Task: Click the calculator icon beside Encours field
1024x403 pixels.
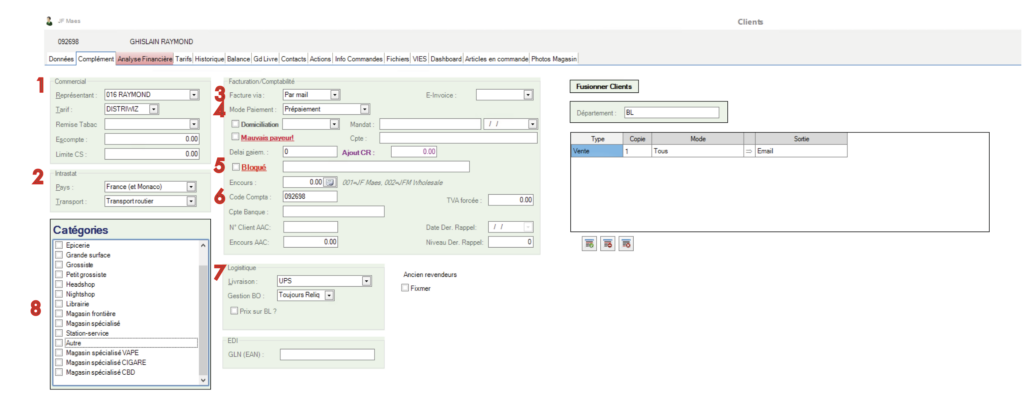Action: point(330,182)
